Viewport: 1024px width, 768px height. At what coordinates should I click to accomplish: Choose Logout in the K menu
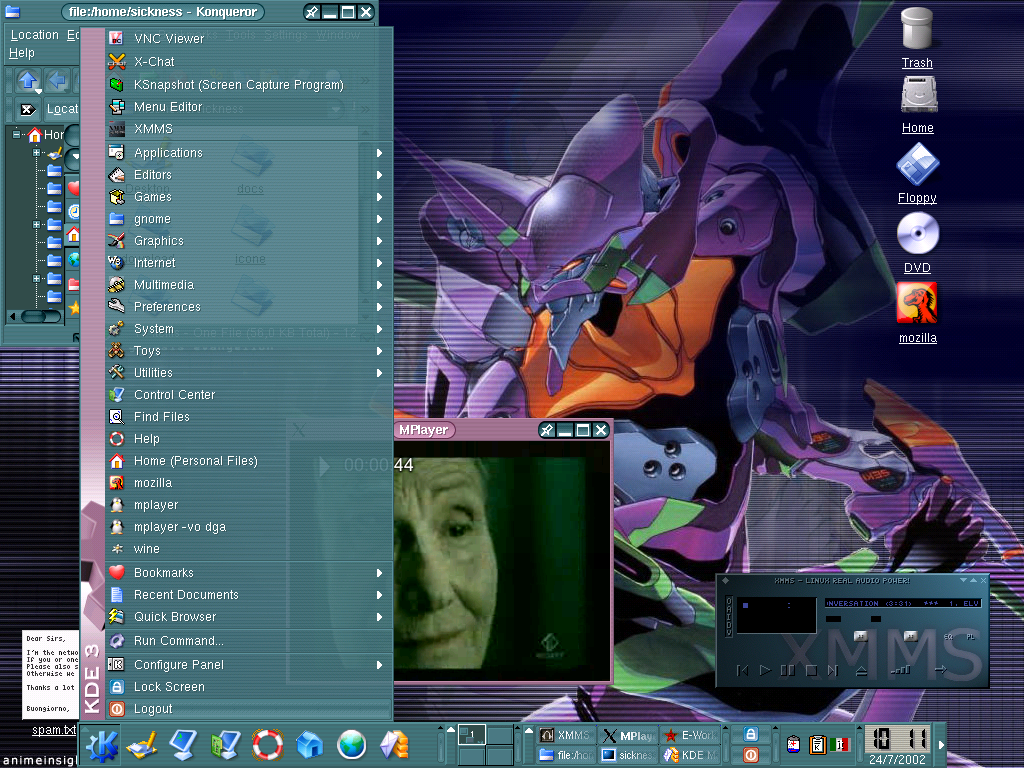pyautogui.click(x=248, y=709)
